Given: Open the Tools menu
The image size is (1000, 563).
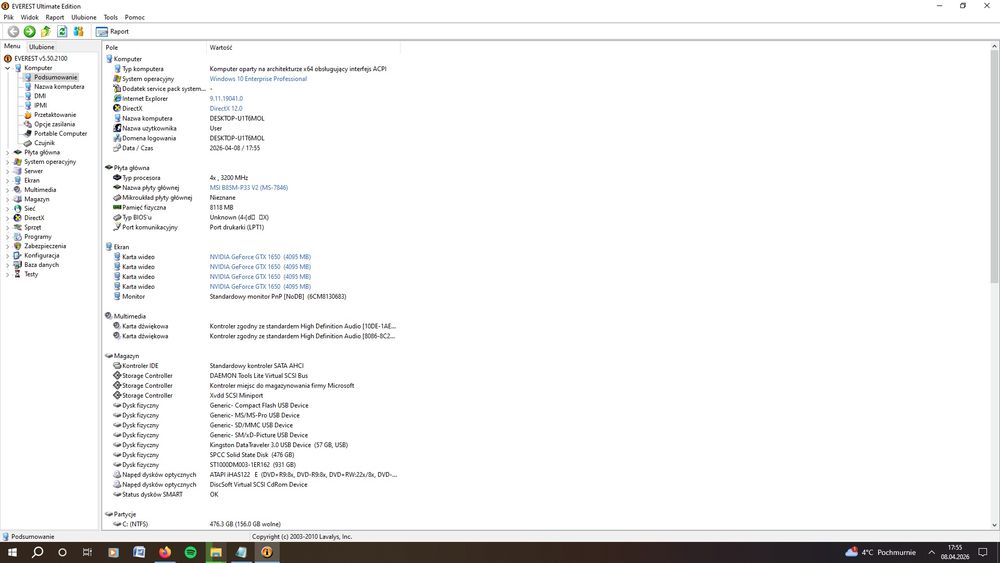Looking at the screenshot, I should click(x=111, y=17).
